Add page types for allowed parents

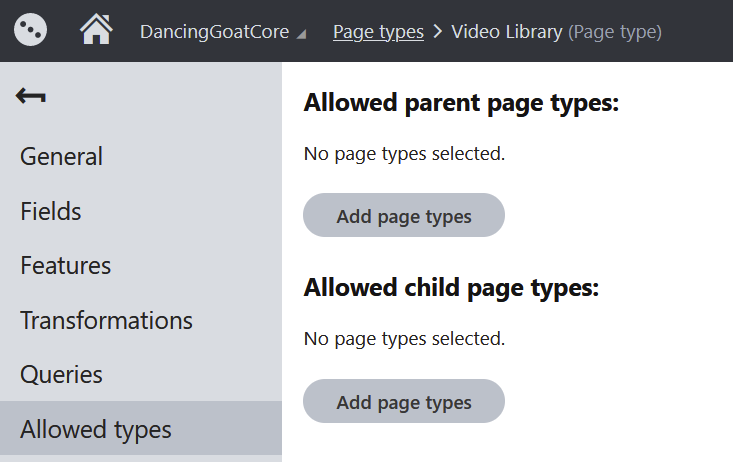point(404,215)
